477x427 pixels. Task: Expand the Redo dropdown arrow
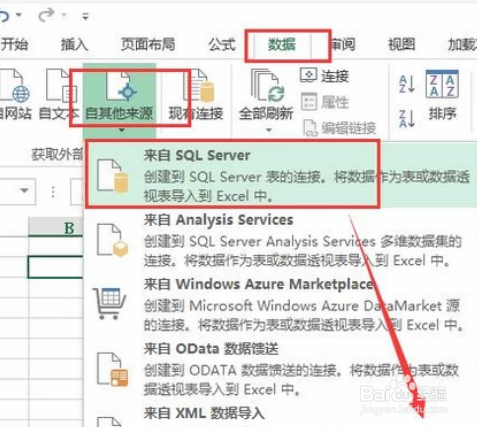[x=64, y=15]
